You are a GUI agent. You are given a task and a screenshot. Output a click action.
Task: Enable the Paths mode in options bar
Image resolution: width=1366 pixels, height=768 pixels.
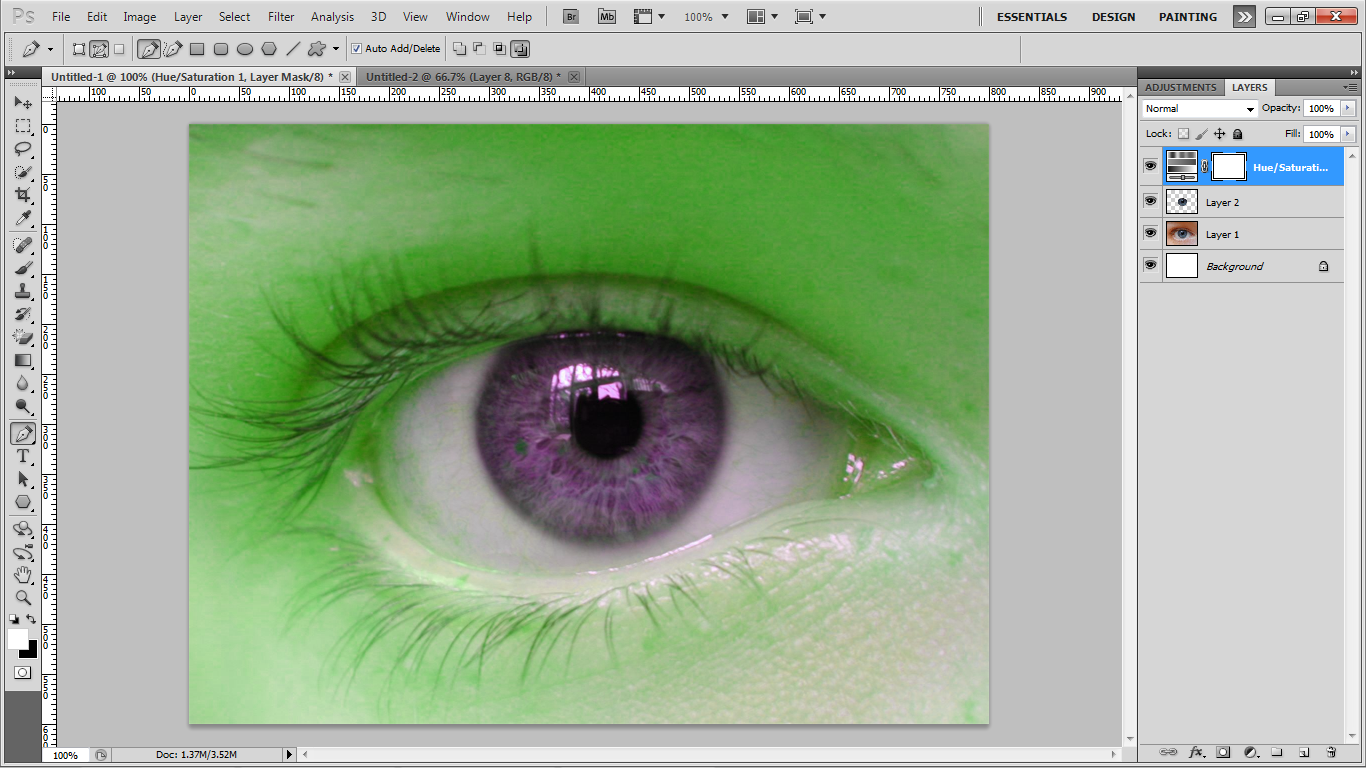[99, 48]
